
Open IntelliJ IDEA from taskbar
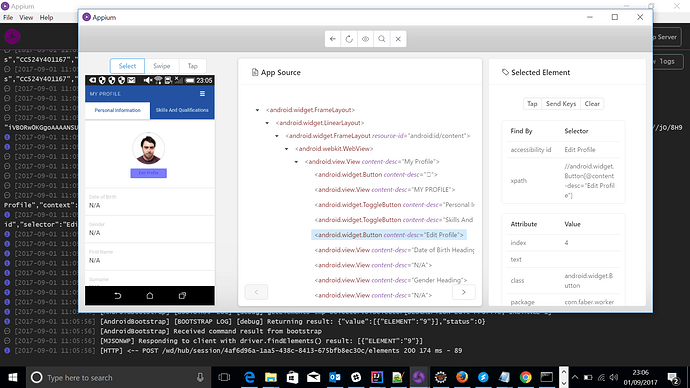pyautogui.click(x=377, y=377)
